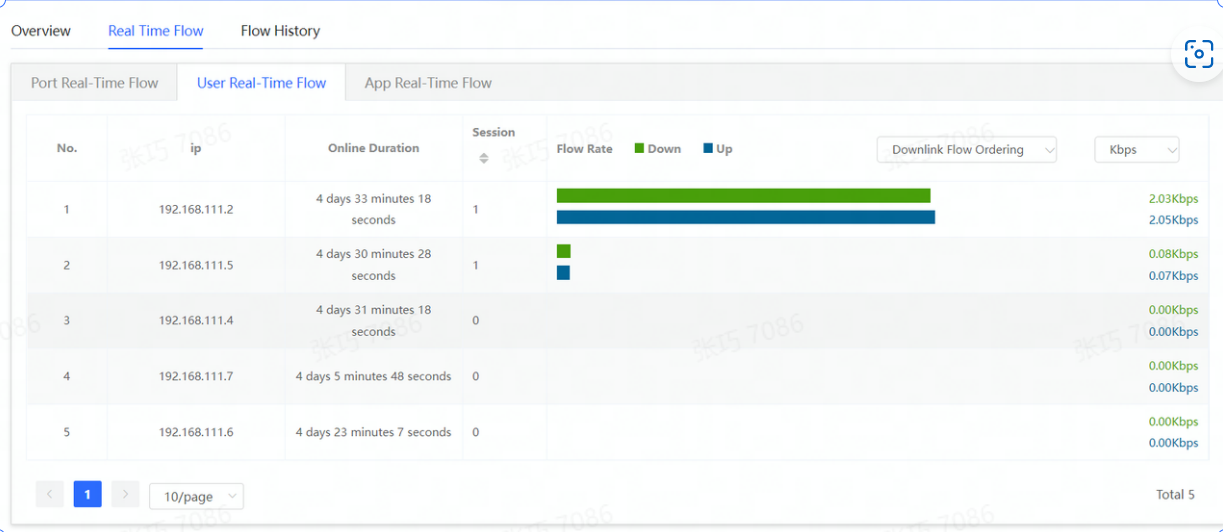Click the ip column header
The image size is (1223, 532).
pos(196,148)
